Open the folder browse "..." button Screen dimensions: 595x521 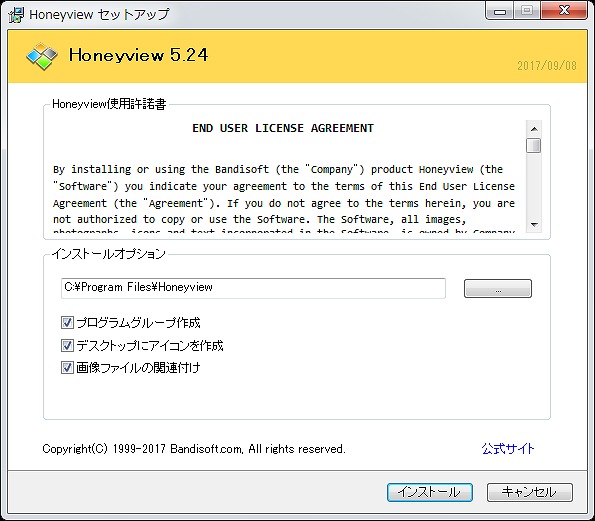[498, 288]
